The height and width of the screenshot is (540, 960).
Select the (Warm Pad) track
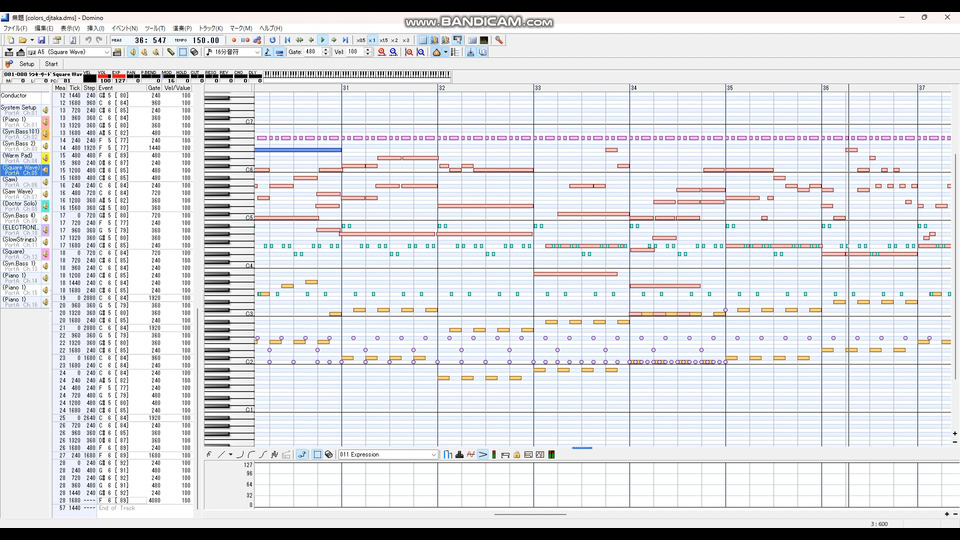click(20, 158)
